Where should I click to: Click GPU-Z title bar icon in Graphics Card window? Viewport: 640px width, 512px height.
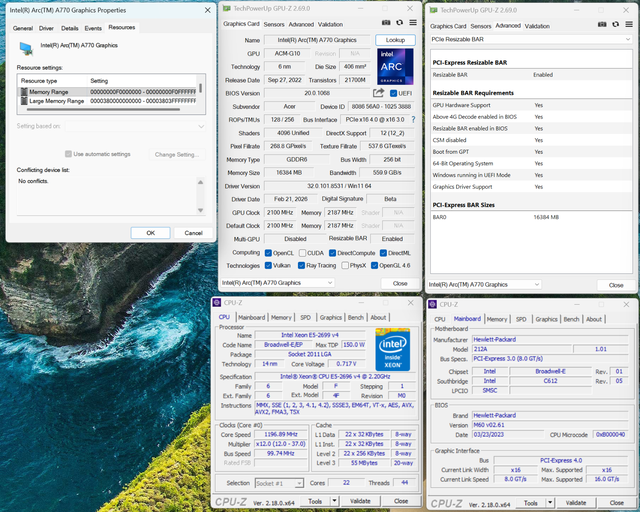click(x=226, y=8)
